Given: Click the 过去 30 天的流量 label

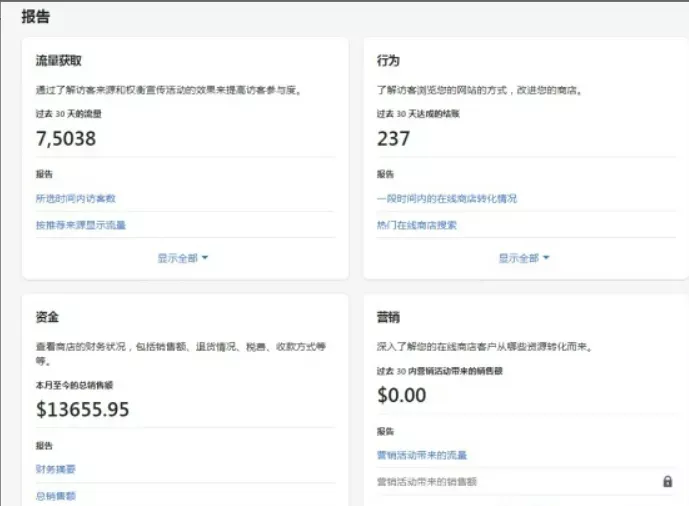Looking at the screenshot, I should click(69, 114).
